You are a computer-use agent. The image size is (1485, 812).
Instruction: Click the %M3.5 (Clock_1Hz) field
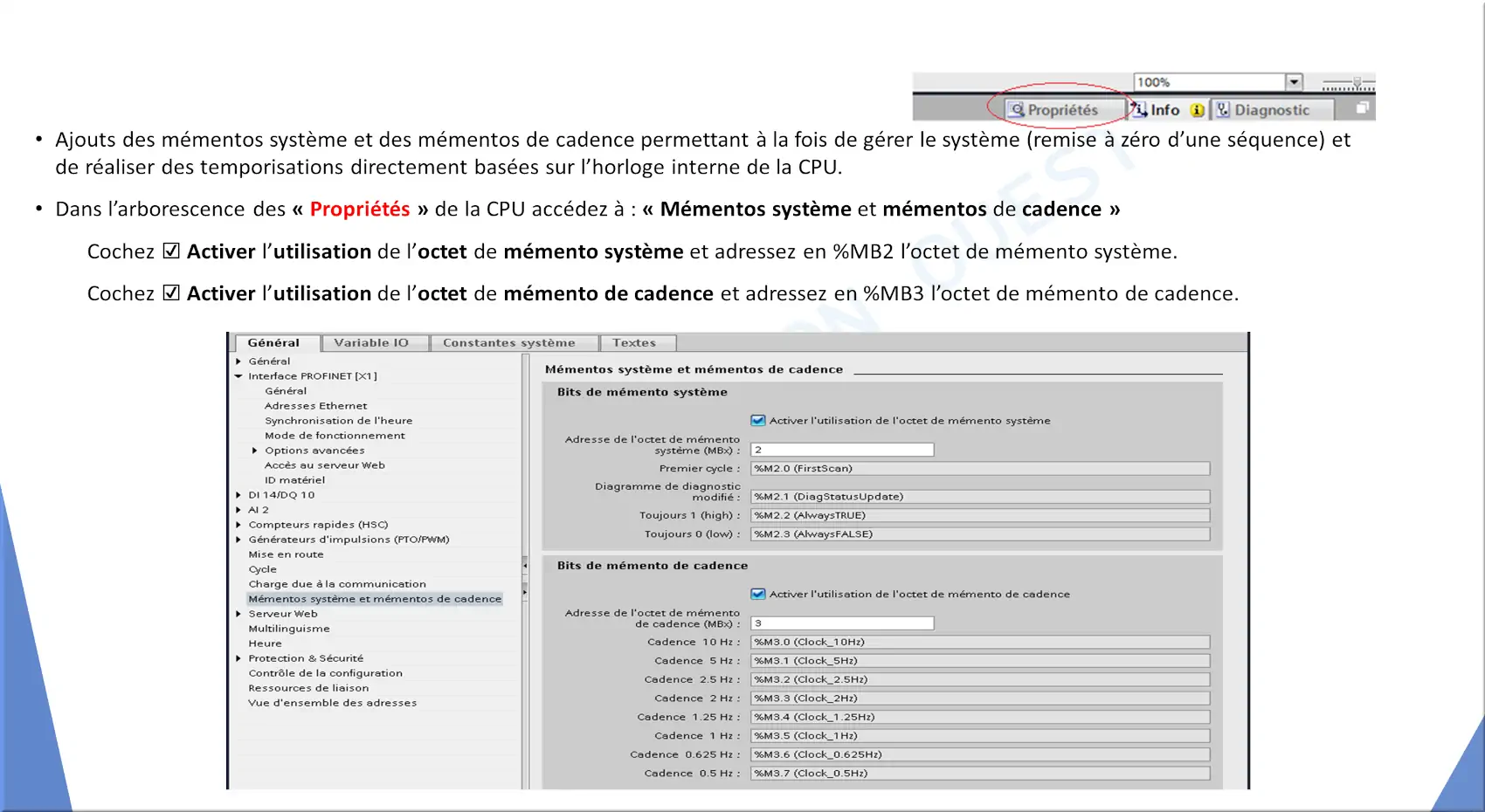click(980, 736)
